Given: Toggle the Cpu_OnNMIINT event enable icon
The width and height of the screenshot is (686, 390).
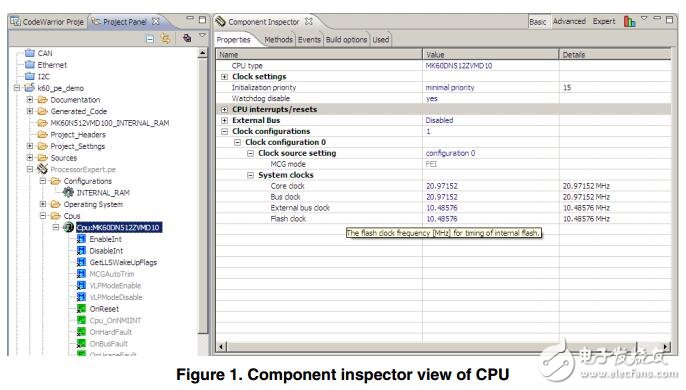Looking at the screenshot, I should pyautogui.click(x=81, y=320).
